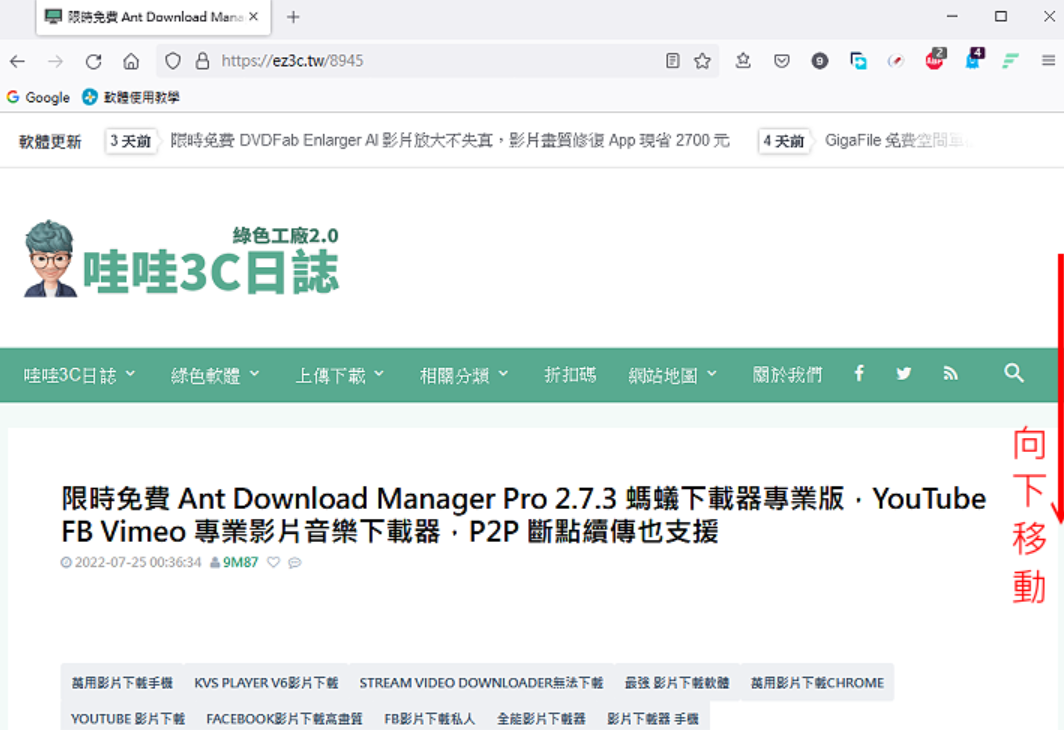Open the 軟體使用教學 bookmark
Image resolution: width=1064 pixels, height=730 pixels.
(x=130, y=98)
